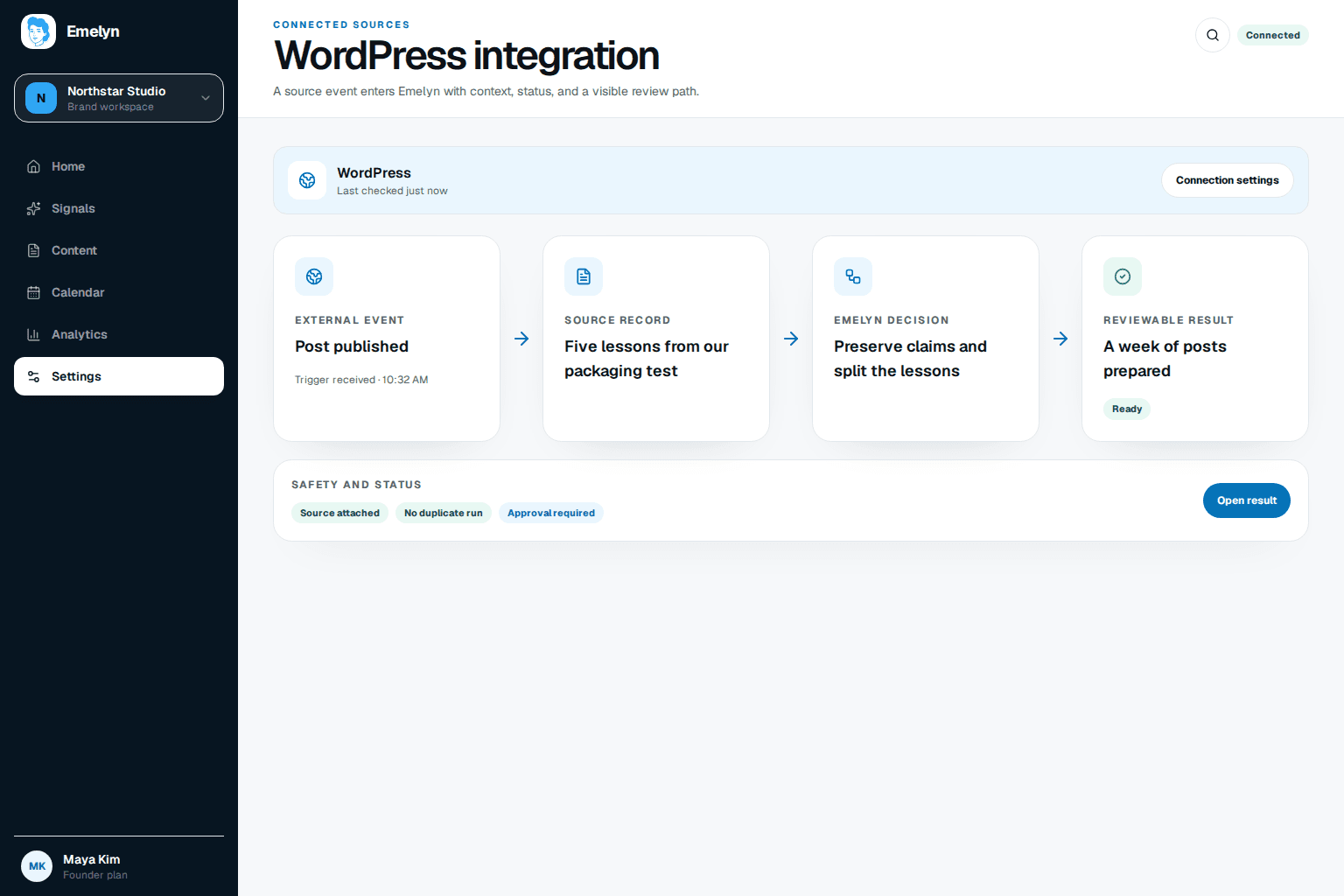Click the Calendar icon in sidebar
Image resolution: width=1344 pixels, height=896 pixels.
(33, 292)
